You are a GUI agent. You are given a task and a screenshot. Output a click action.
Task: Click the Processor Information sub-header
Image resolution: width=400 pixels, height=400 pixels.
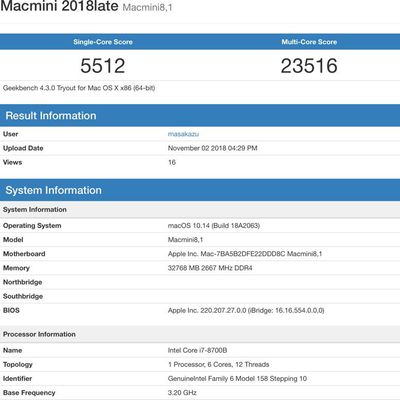200,334
